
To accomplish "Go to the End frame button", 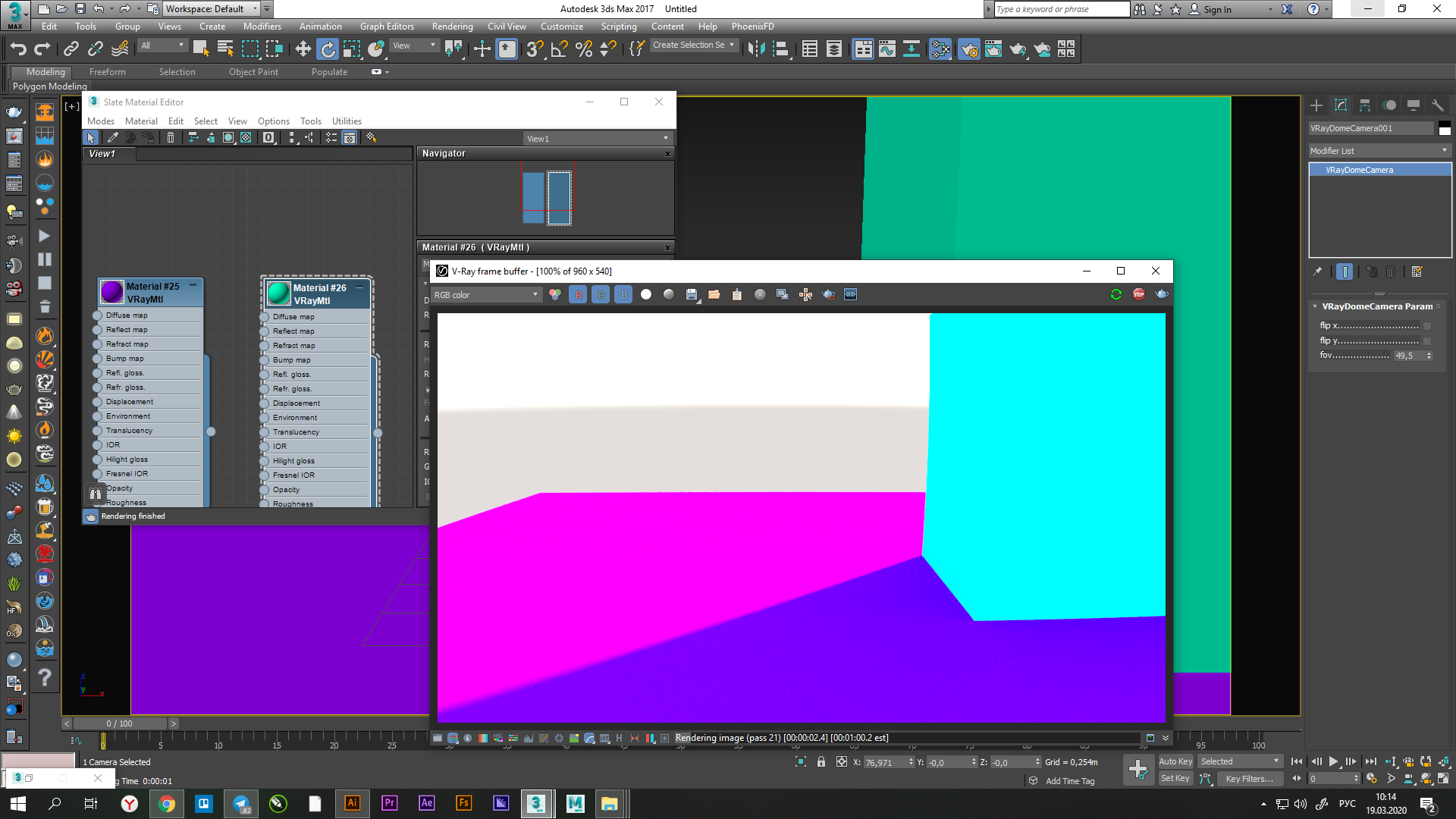I will tap(1370, 761).
